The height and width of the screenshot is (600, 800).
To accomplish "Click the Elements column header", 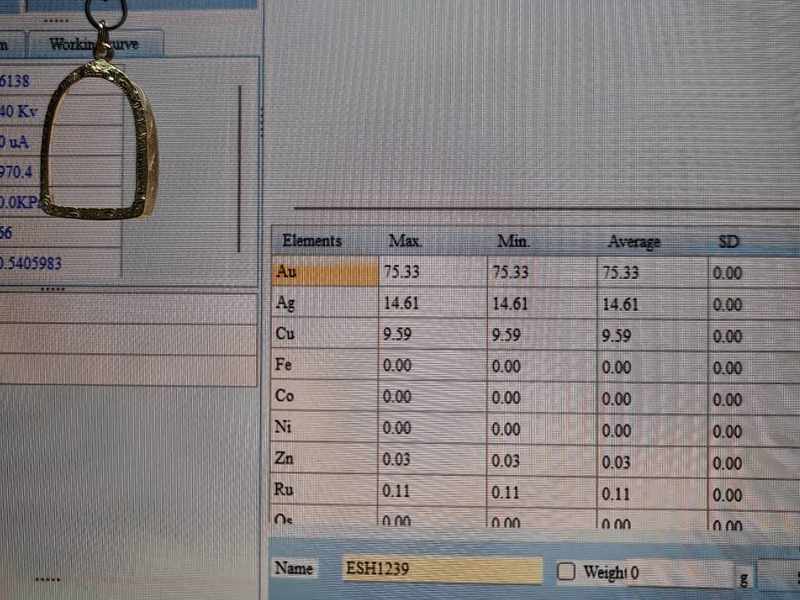I will tap(312, 241).
